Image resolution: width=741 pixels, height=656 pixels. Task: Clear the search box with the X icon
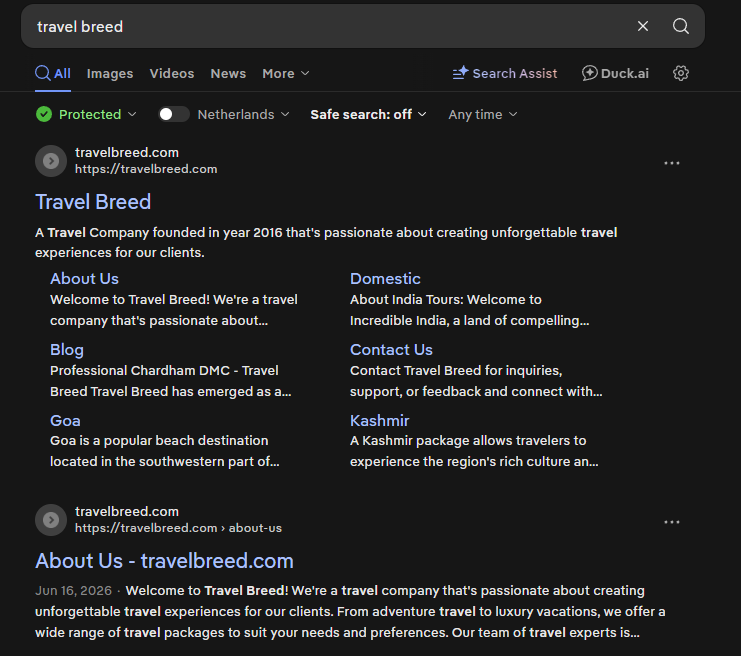[643, 26]
